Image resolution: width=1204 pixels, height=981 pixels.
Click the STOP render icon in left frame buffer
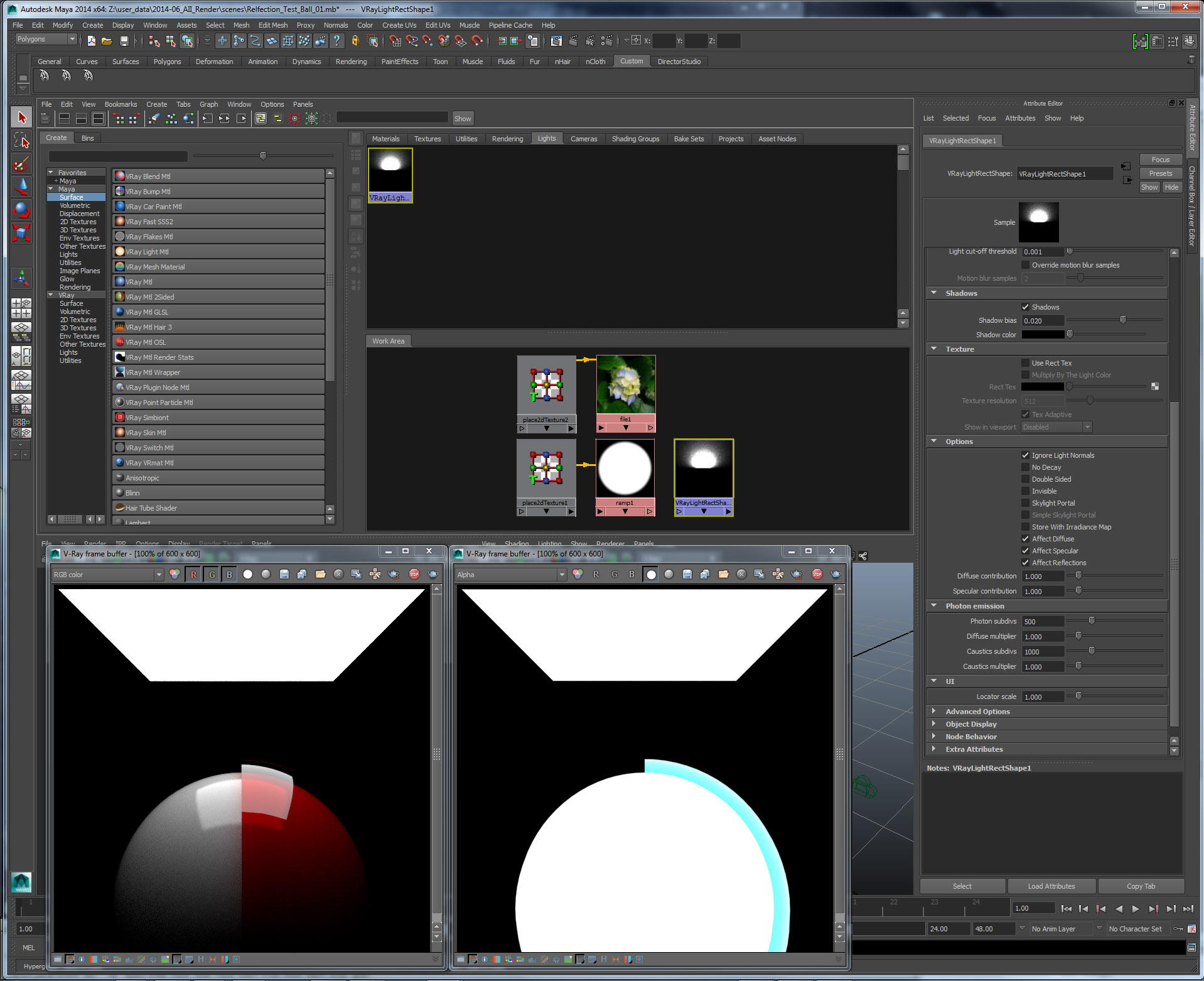pyautogui.click(x=414, y=574)
